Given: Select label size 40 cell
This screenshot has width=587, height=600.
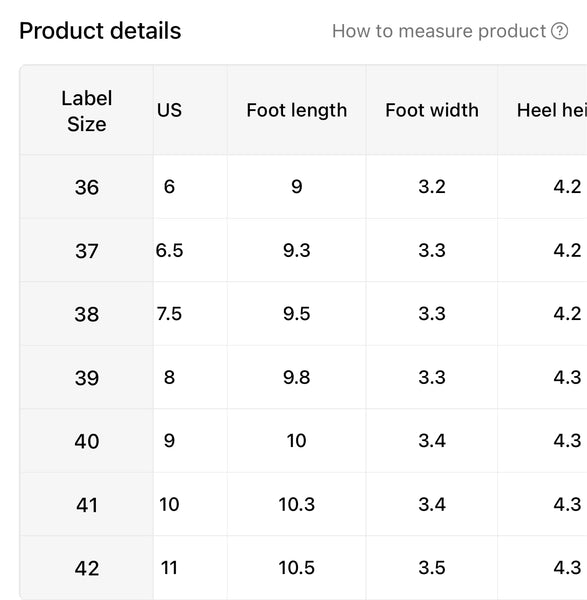Looking at the screenshot, I should [87, 441].
